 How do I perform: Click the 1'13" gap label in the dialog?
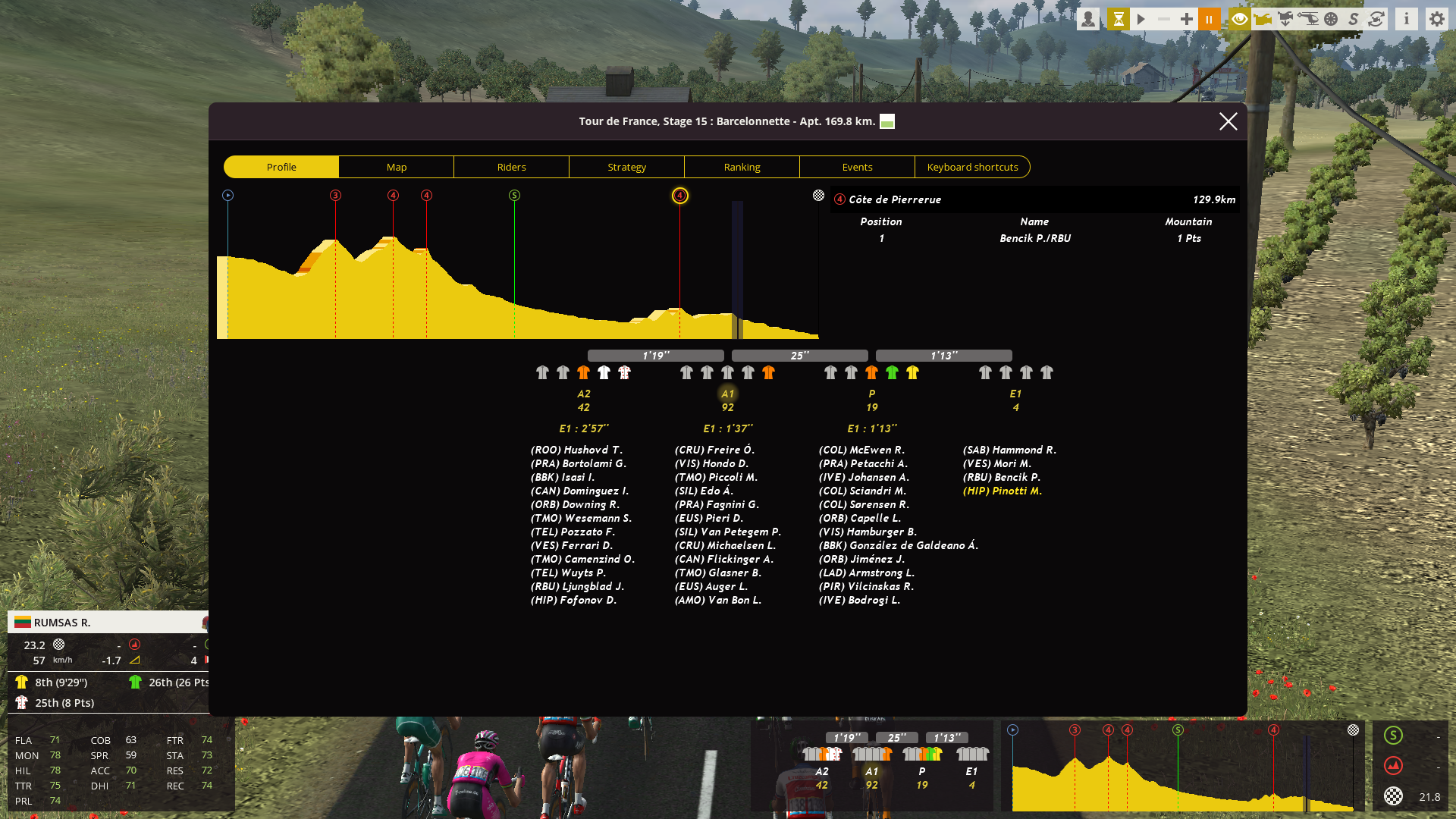(944, 356)
